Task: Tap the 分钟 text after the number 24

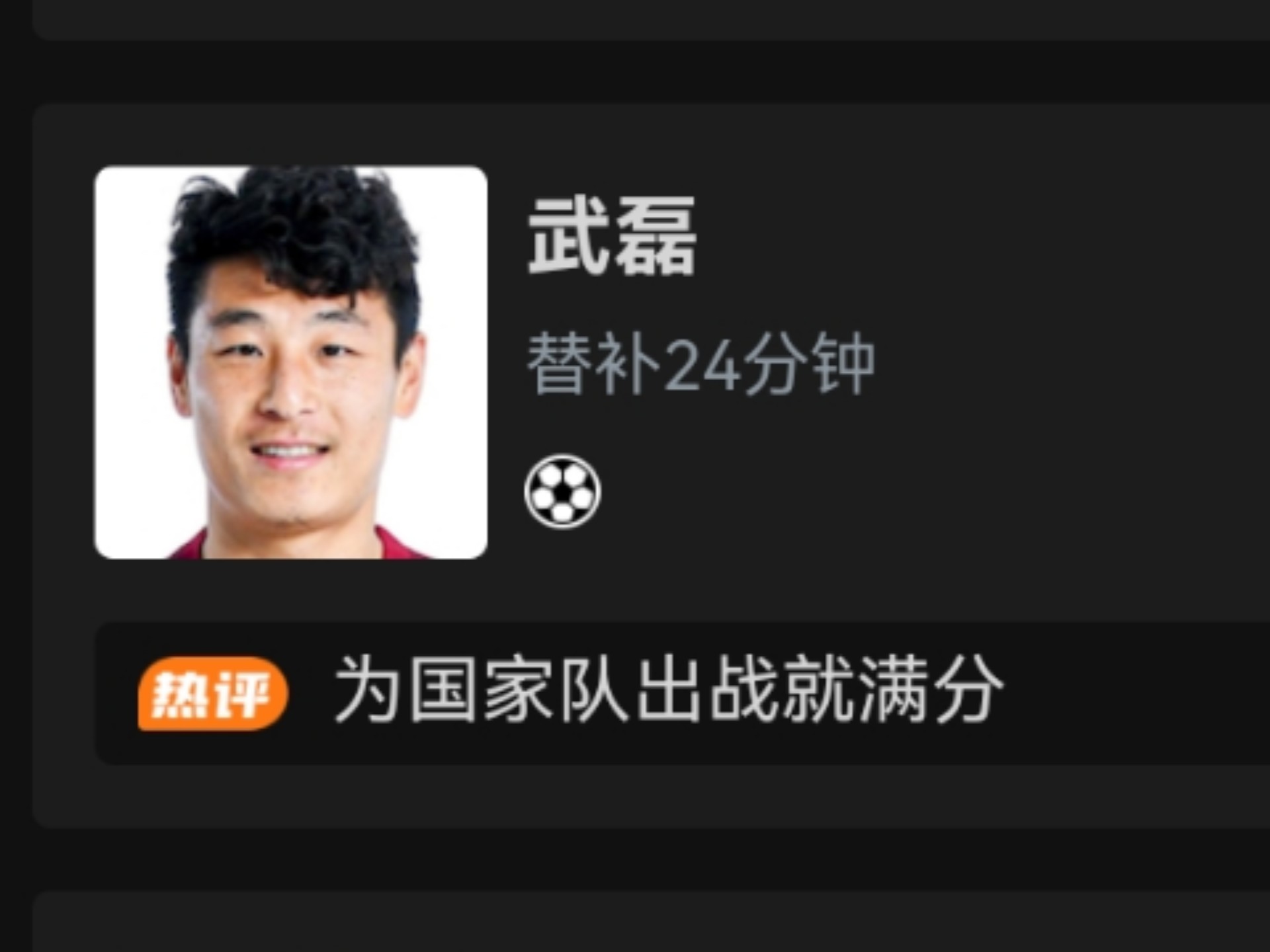Action: pos(808,364)
